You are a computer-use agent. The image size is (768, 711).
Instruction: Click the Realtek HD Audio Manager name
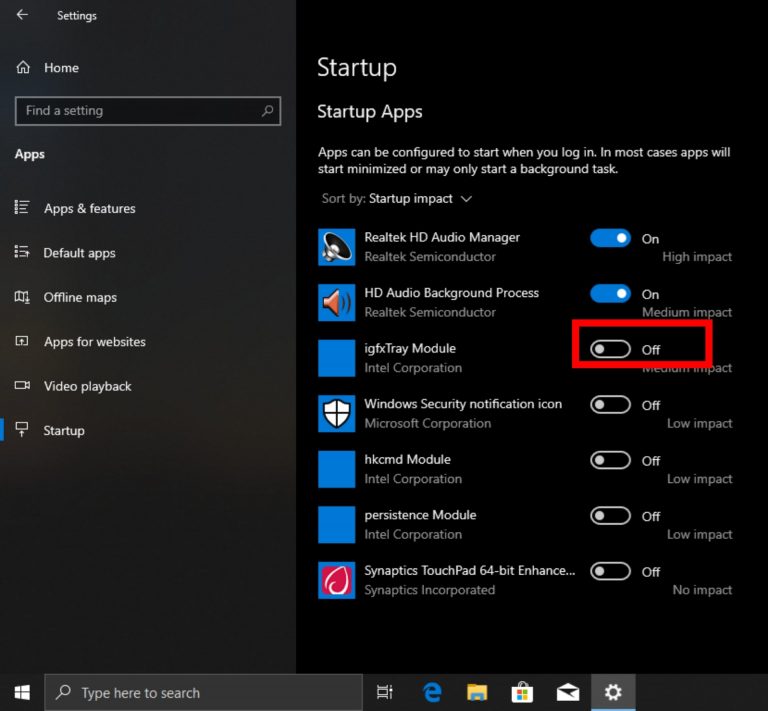pos(442,237)
